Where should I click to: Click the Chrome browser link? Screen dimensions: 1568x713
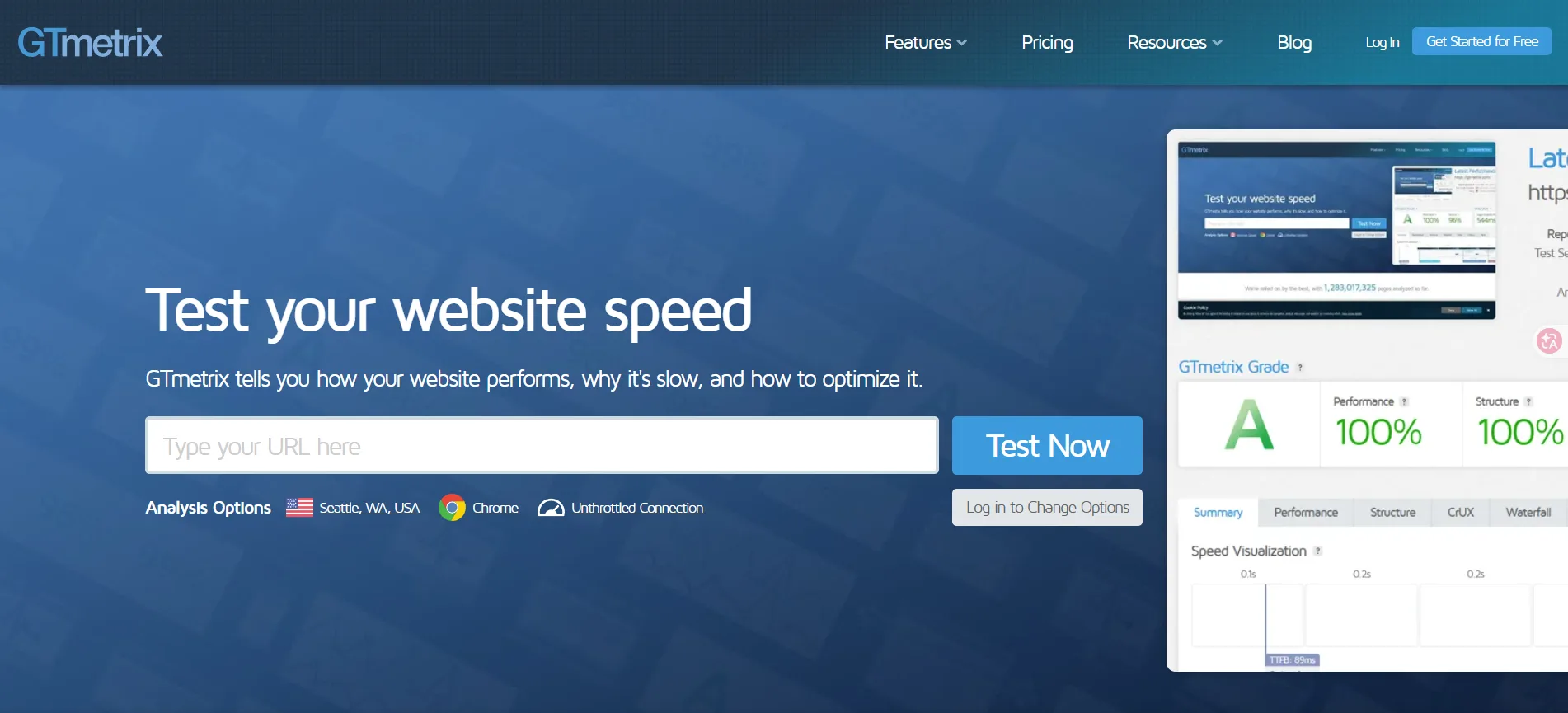(495, 508)
